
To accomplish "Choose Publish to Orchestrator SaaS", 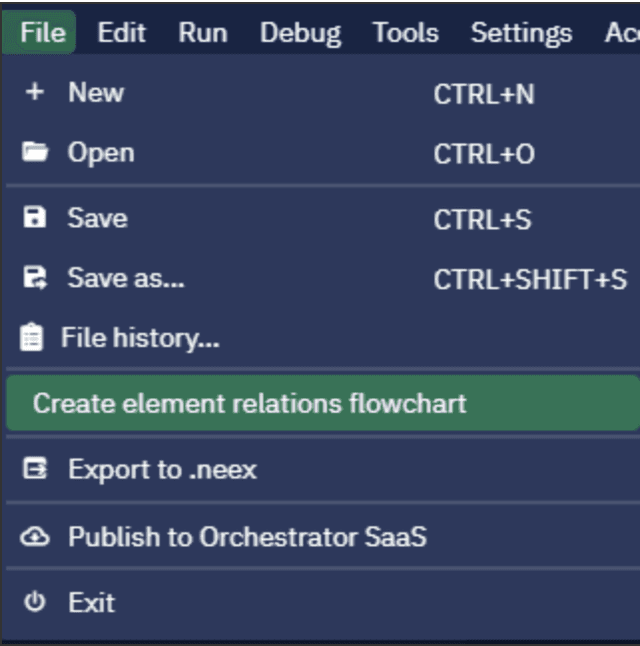I will tap(323, 537).
